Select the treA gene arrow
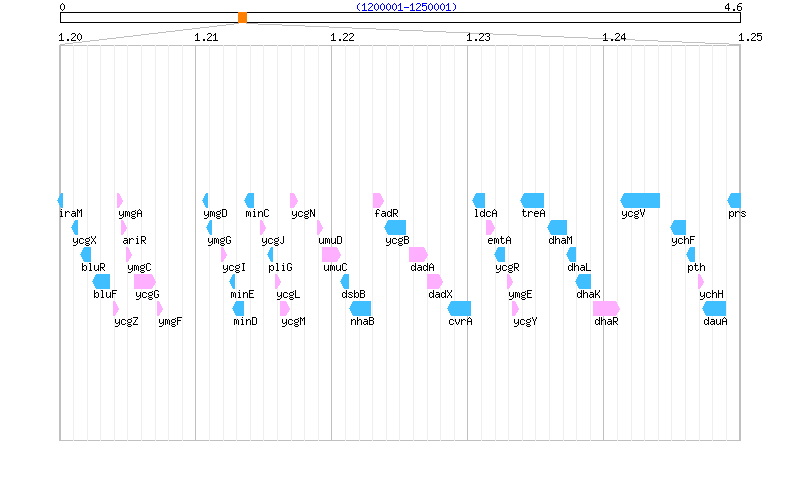800x500 pixels. coord(532,200)
